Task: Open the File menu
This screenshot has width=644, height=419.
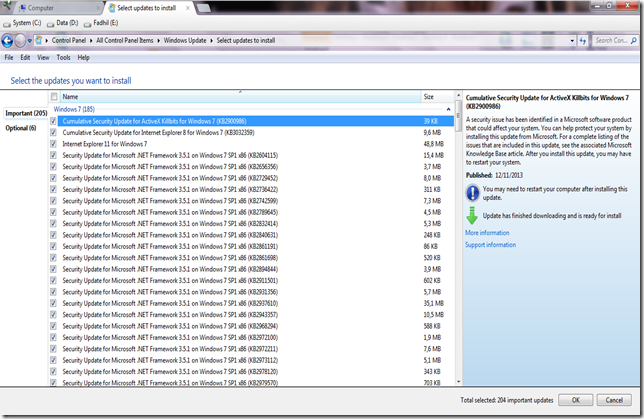Action: tap(9, 58)
